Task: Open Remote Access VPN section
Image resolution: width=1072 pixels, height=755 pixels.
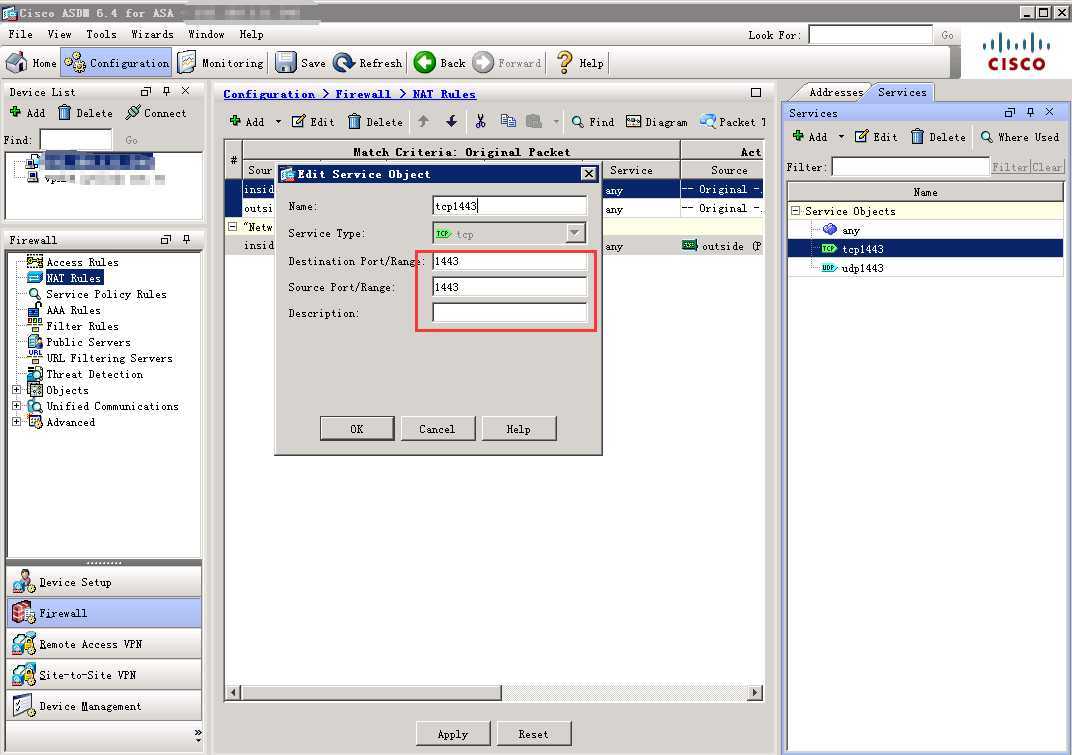Action: click(x=104, y=644)
